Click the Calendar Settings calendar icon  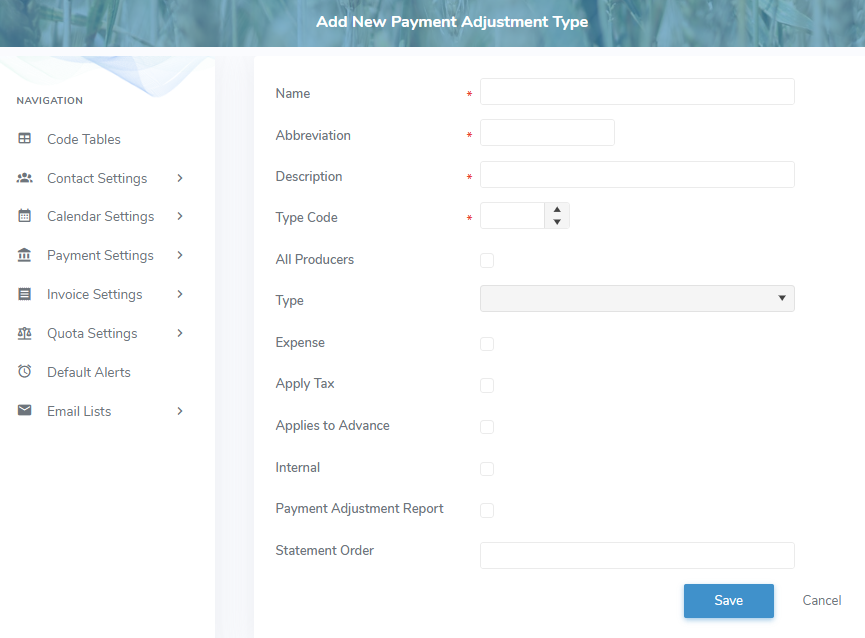tap(25, 216)
